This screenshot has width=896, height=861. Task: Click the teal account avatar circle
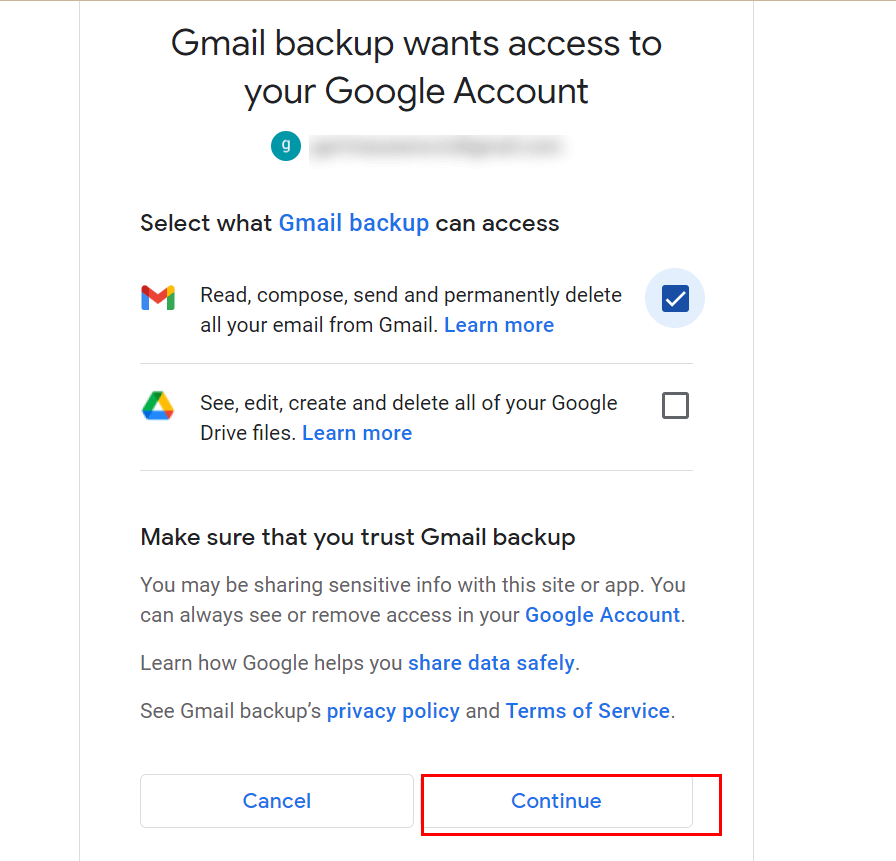(x=286, y=146)
